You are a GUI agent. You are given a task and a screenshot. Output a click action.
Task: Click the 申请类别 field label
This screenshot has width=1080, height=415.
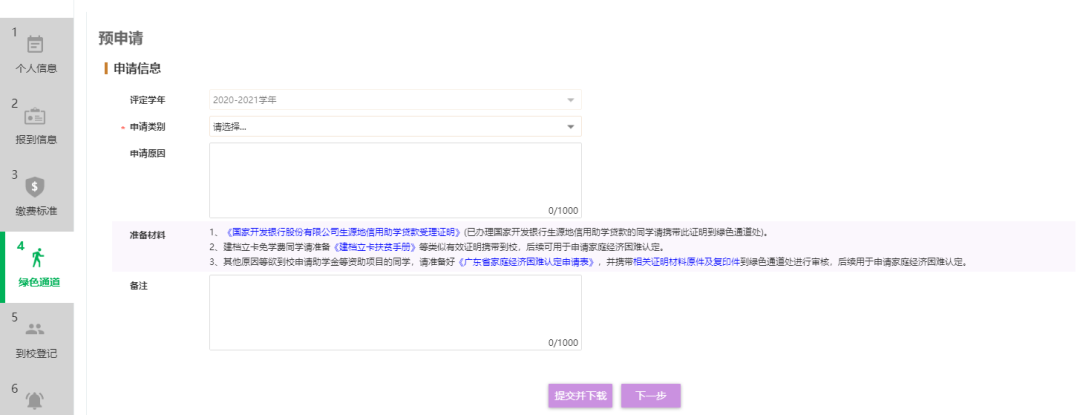[x=147, y=127]
